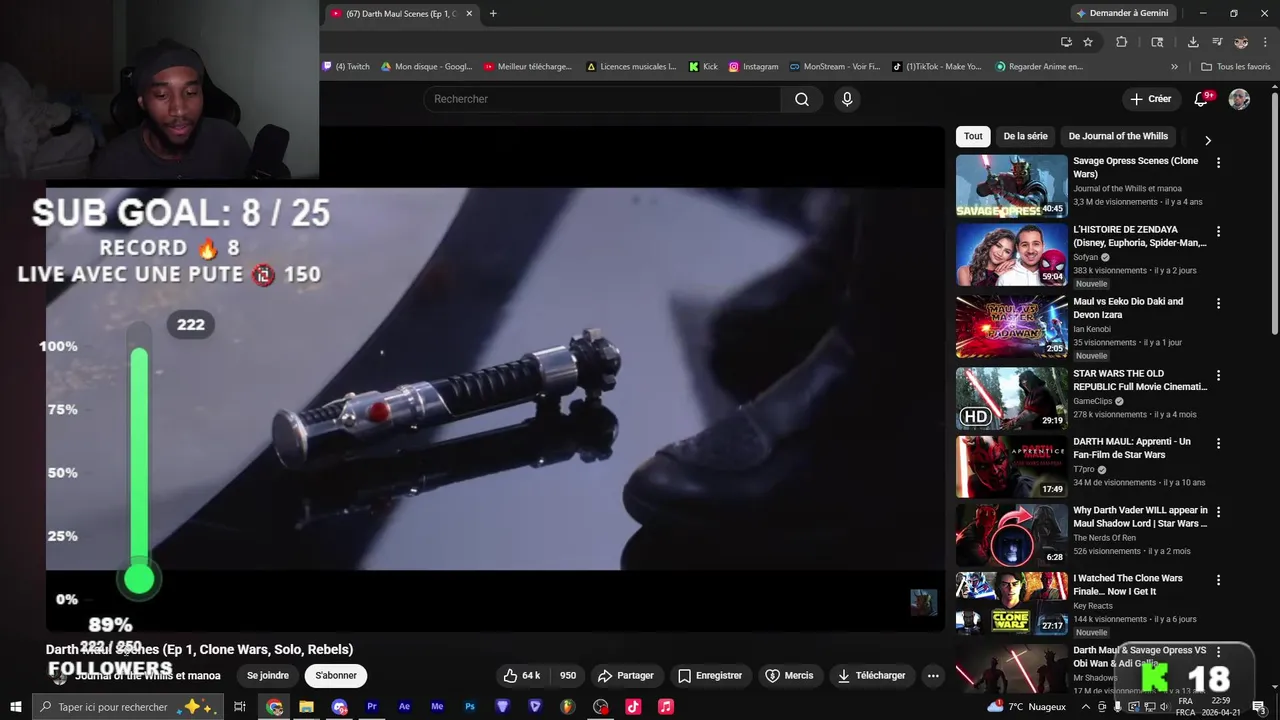Open the Maul vs Eeko Dio Daki video title
This screenshot has height=720, width=1280.
1128,308
